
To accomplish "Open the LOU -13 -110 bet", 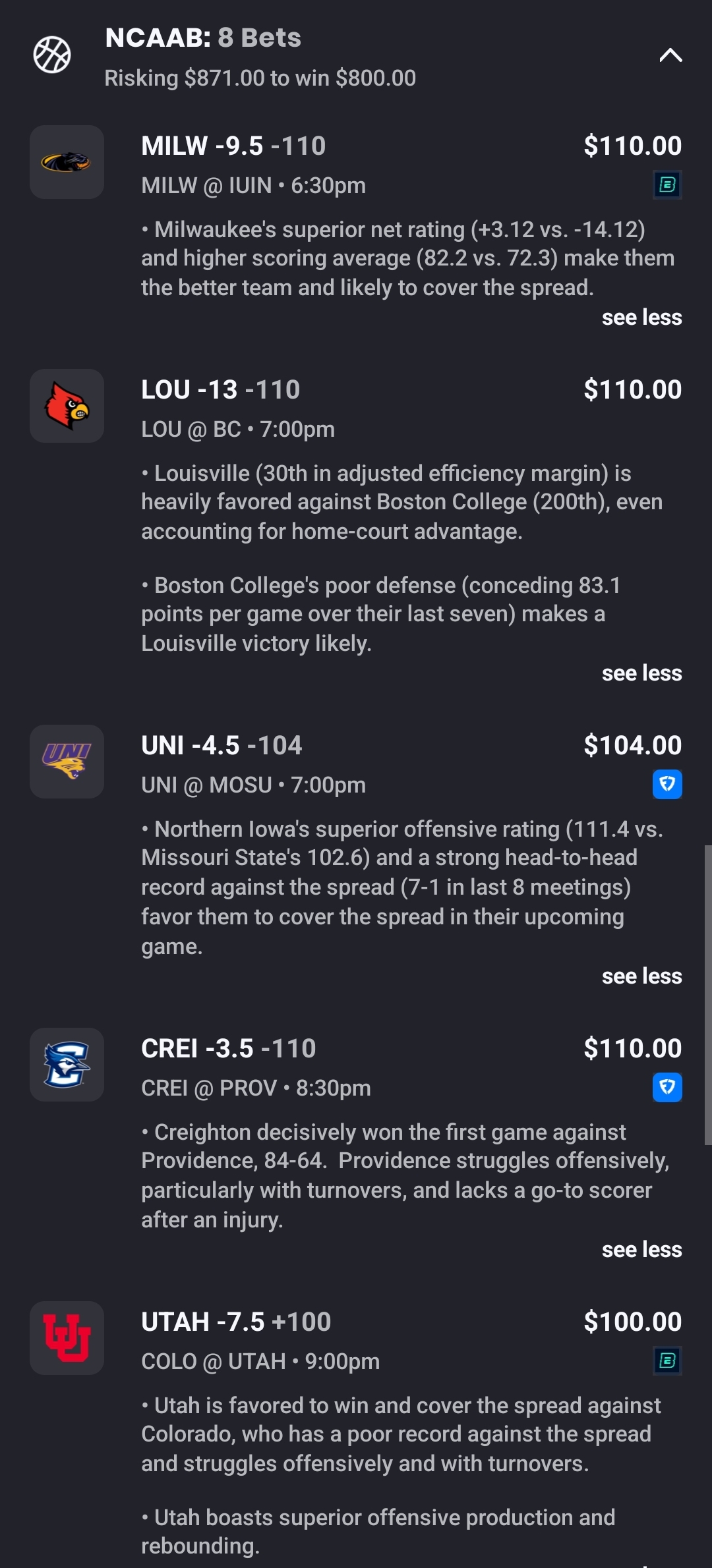I will (x=220, y=390).
